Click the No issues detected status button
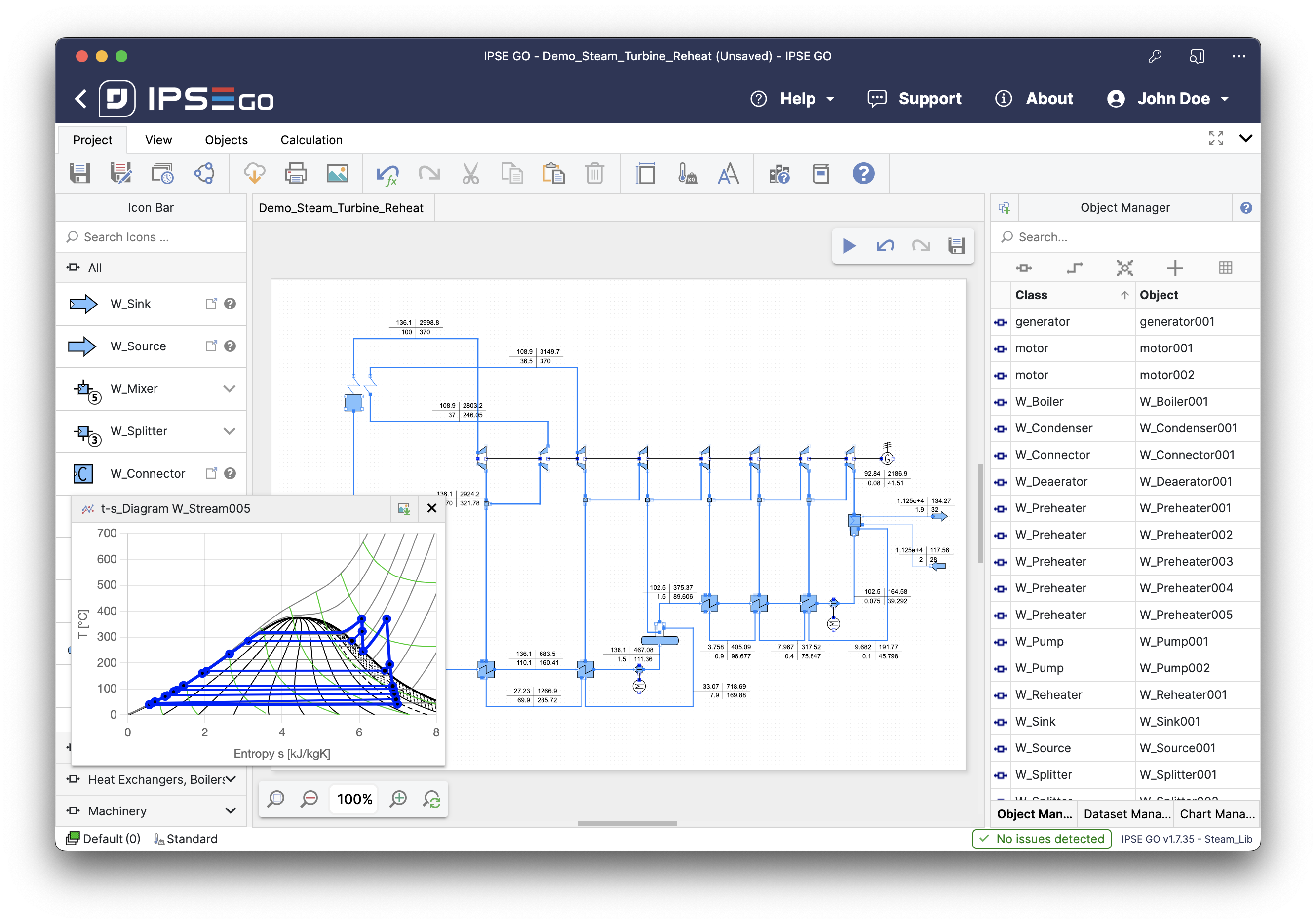1316x924 pixels. click(1042, 839)
